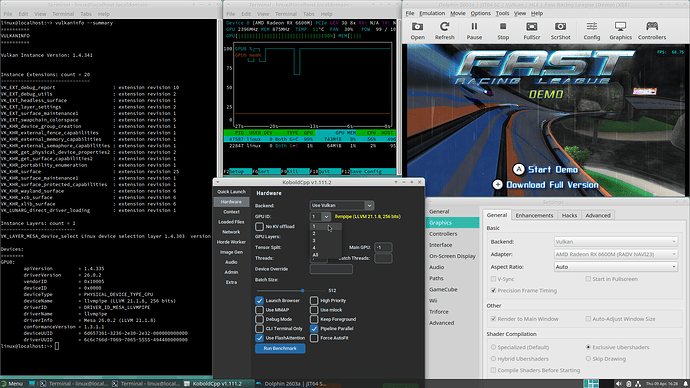This screenshot has width=690, height=388.
Task: Click the A button icon beside Start Demo
Action: [x=519, y=169]
